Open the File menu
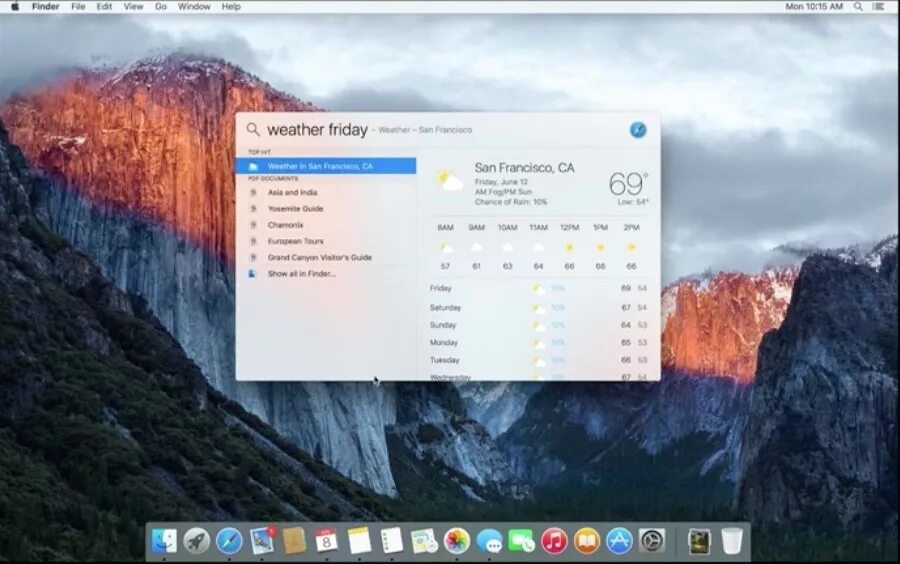 (x=78, y=6)
